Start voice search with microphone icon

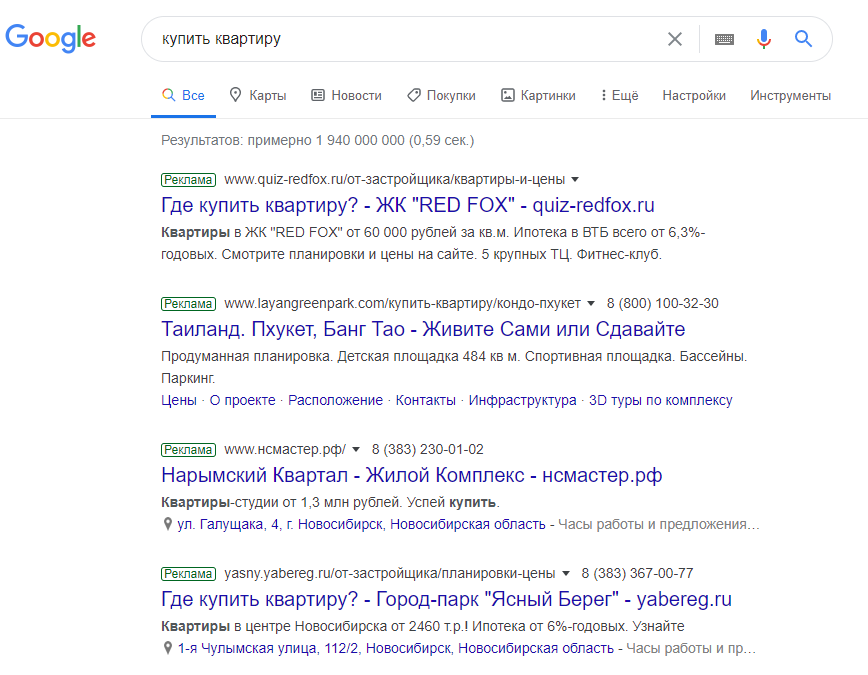[x=763, y=39]
